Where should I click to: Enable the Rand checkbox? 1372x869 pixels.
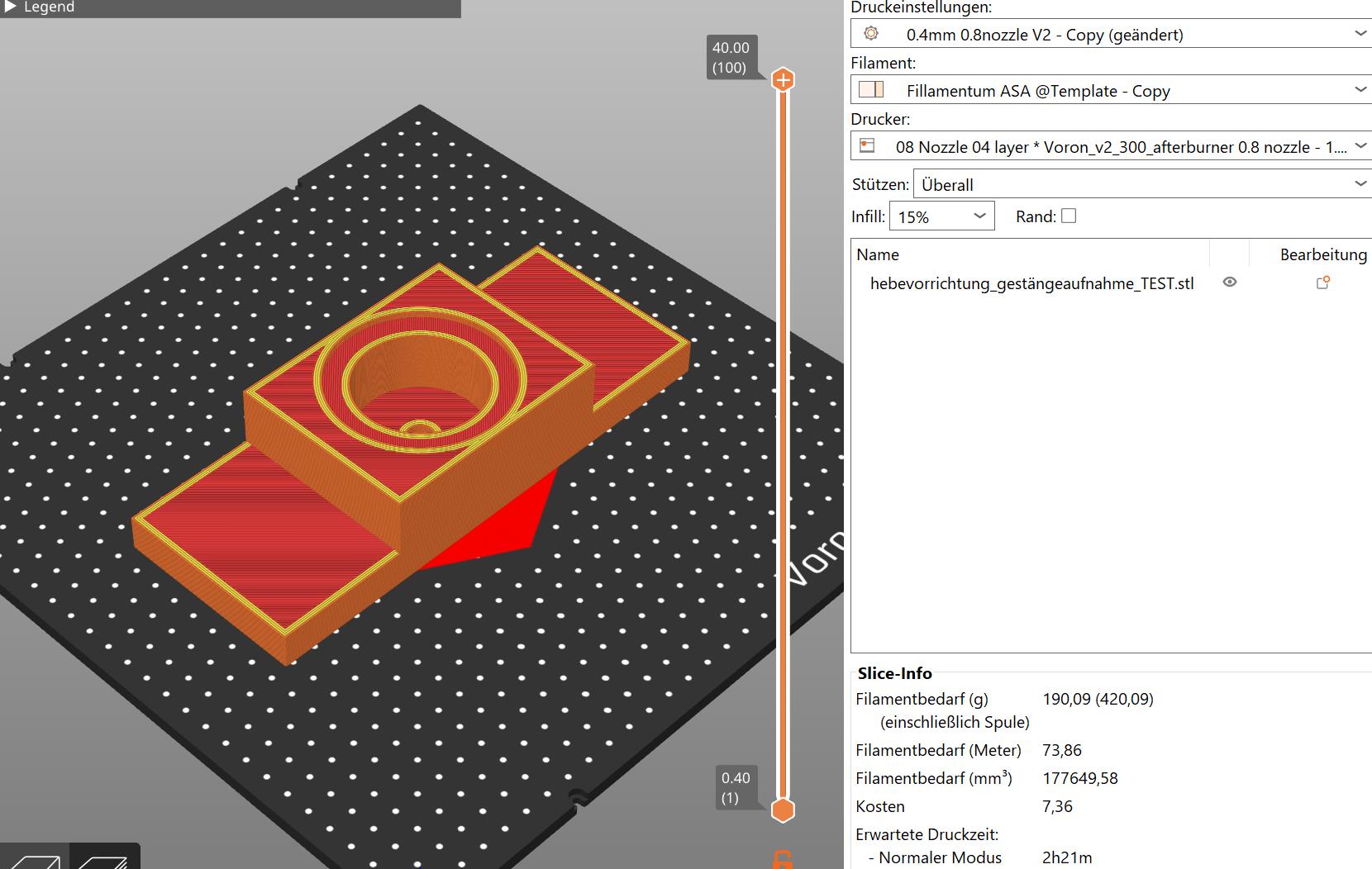tap(1069, 216)
